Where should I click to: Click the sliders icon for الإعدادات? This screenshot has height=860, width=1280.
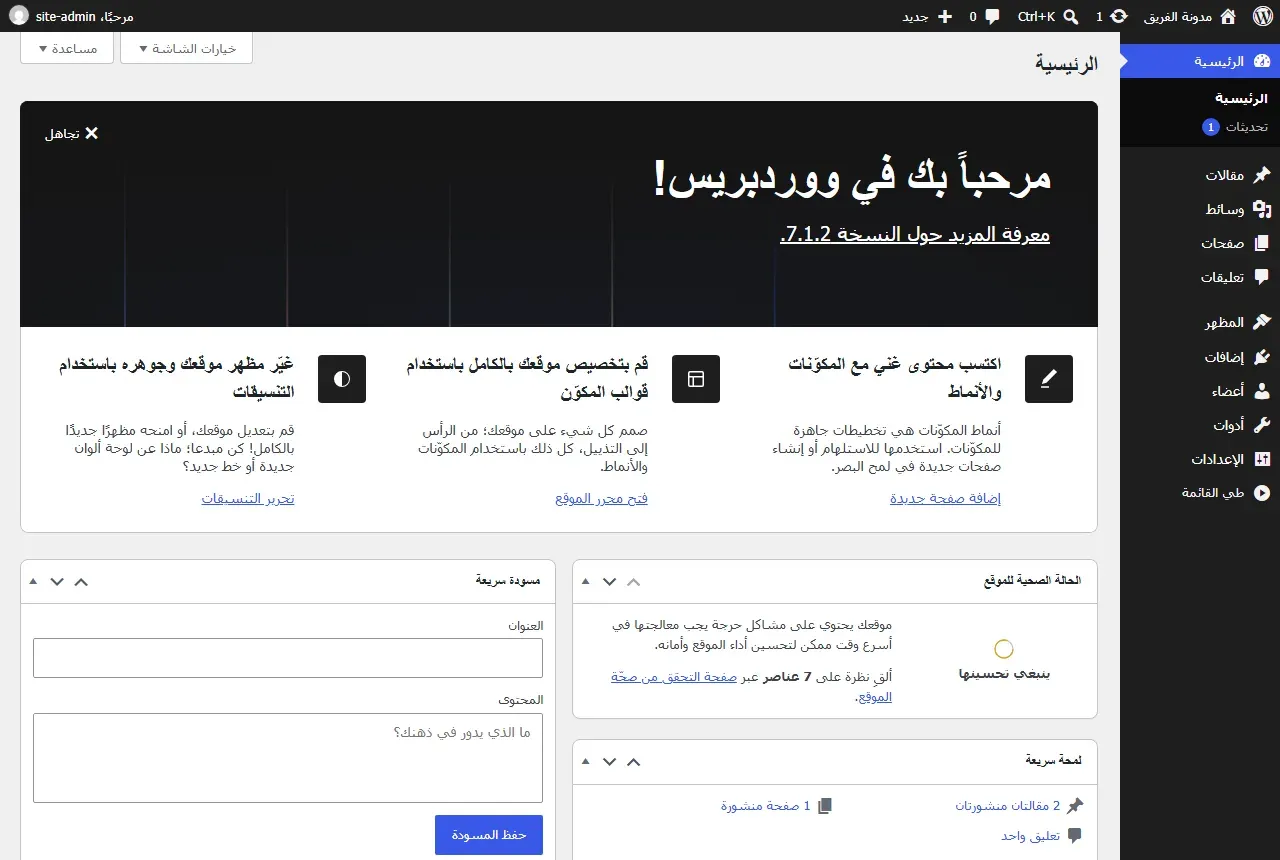coord(1261,459)
